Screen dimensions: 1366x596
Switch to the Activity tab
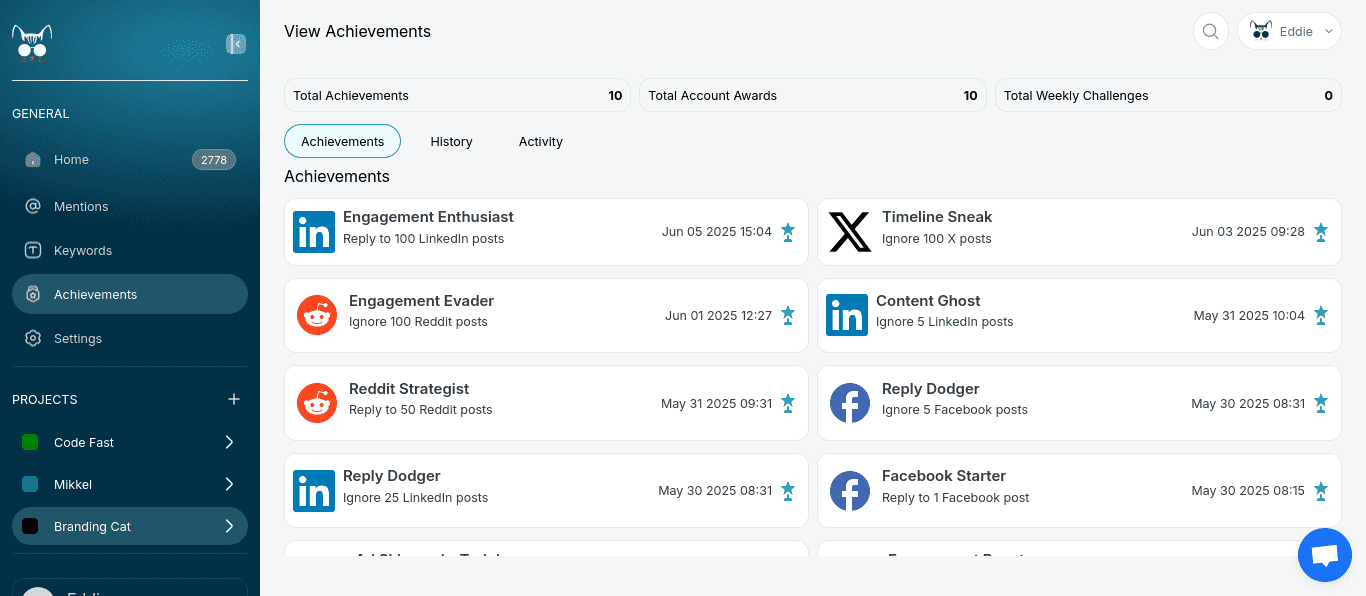540,142
